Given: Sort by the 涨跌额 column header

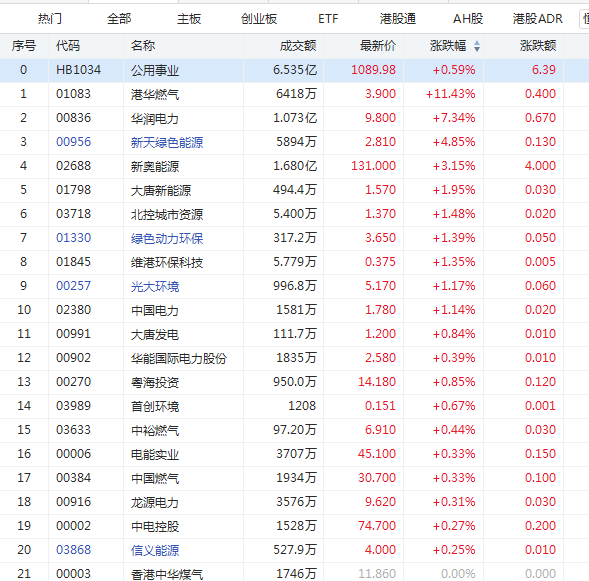Looking at the screenshot, I should click(x=538, y=46).
